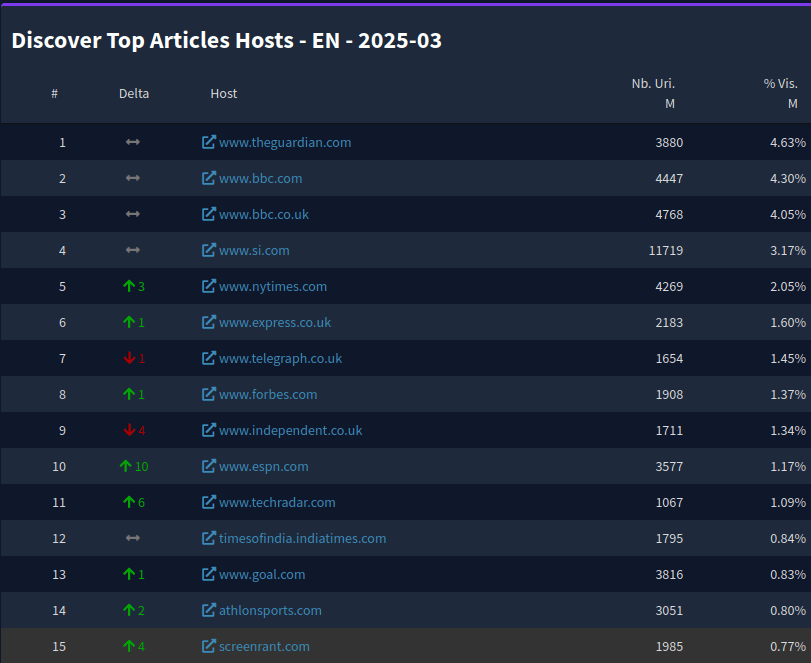
Task: Sort table by the # column header
Action: pos(54,94)
